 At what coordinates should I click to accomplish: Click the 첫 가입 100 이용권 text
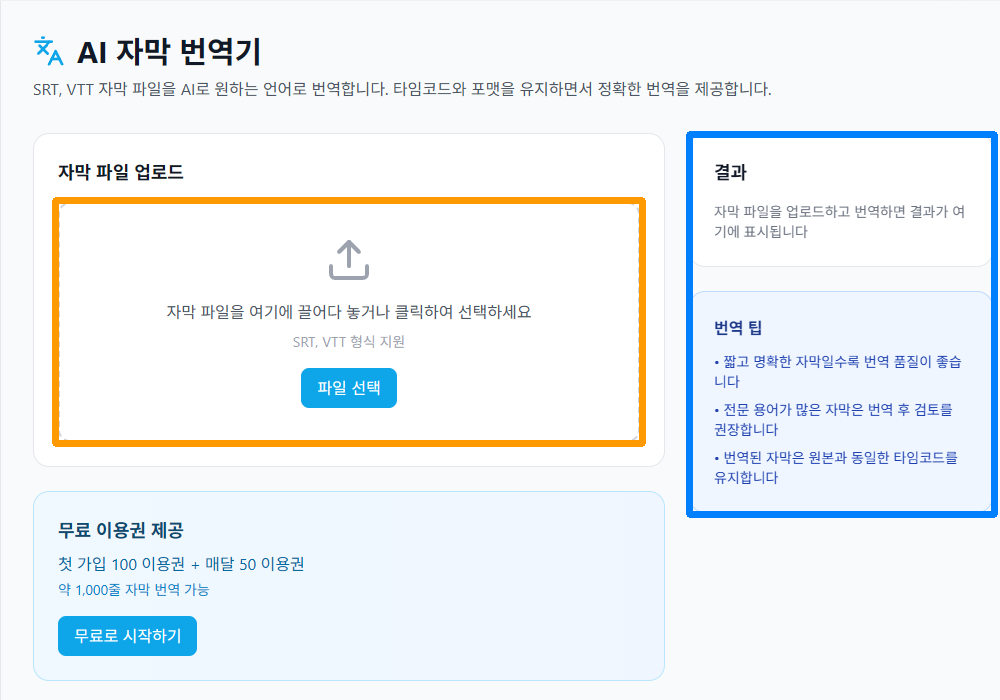point(181,564)
